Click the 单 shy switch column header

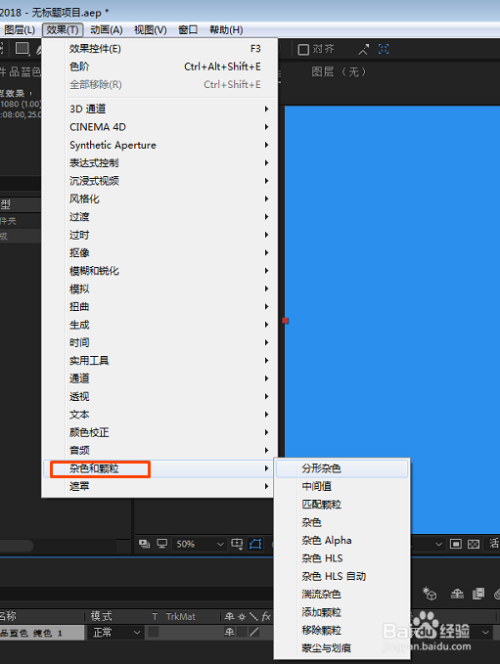(x=229, y=617)
